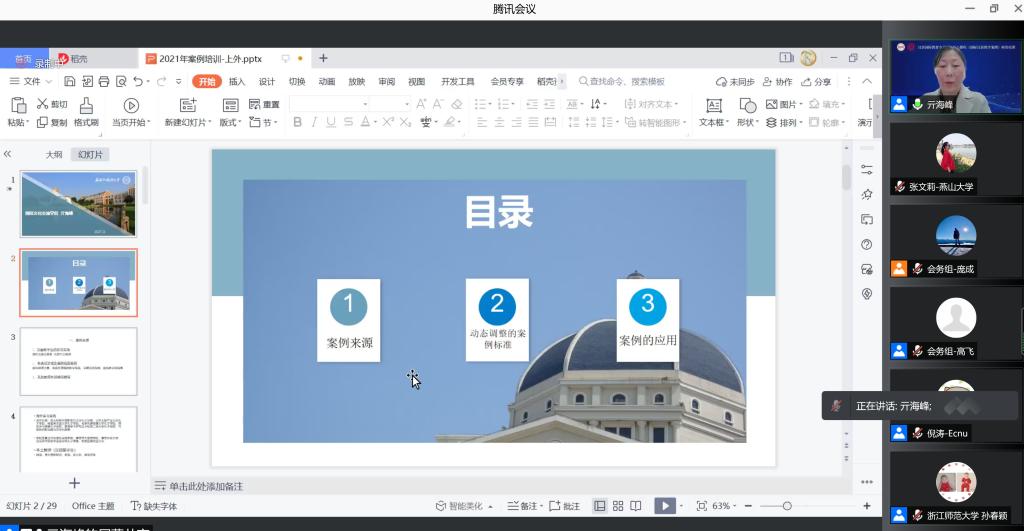Toggle normal view button in status bar
The image size is (1024, 531).
tap(600, 506)
